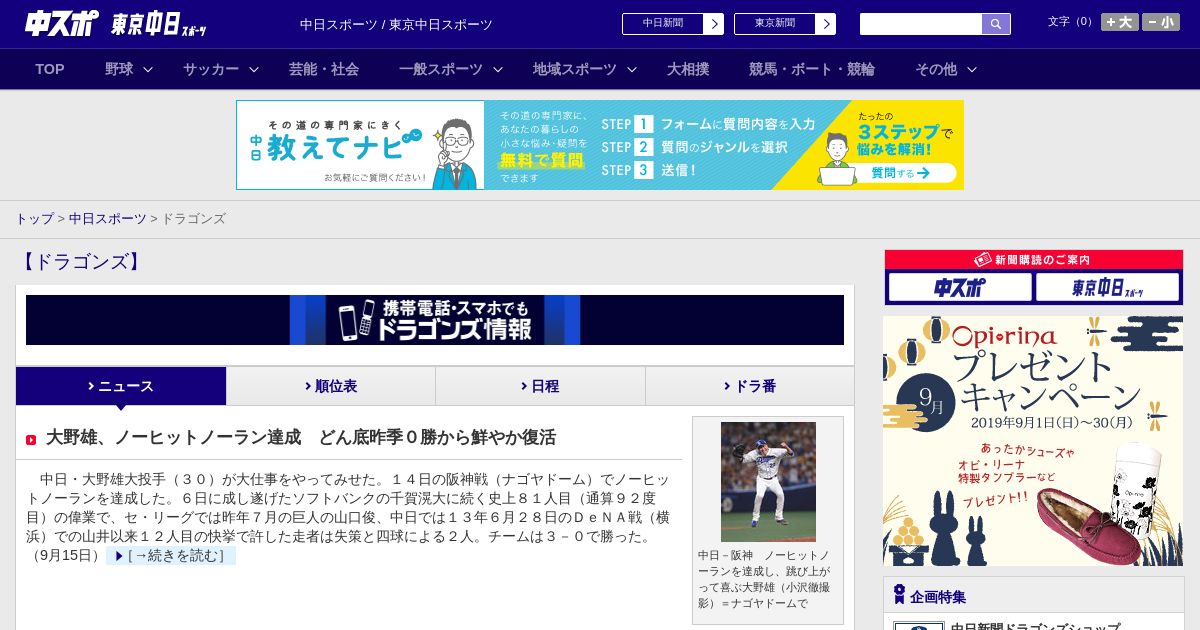Click the 携帯電話・スマホでもドラゴンズ情報 banner
1200x630 pixels.
click(x=435, y=320)
